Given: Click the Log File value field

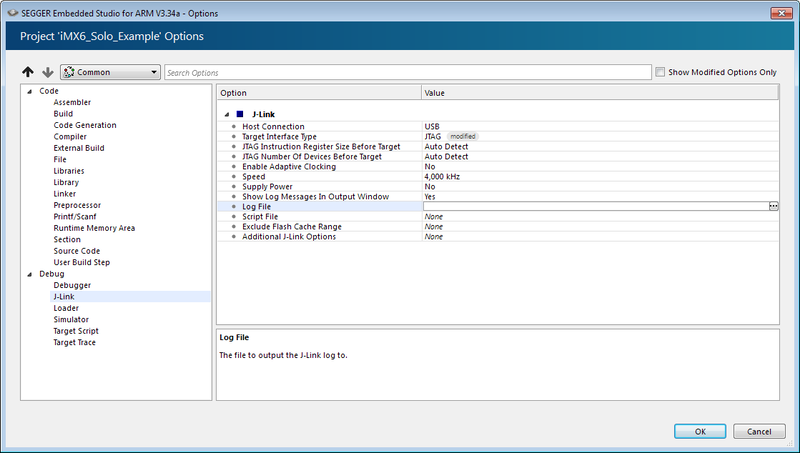Looking at the screenshot, I should [594, 206].
